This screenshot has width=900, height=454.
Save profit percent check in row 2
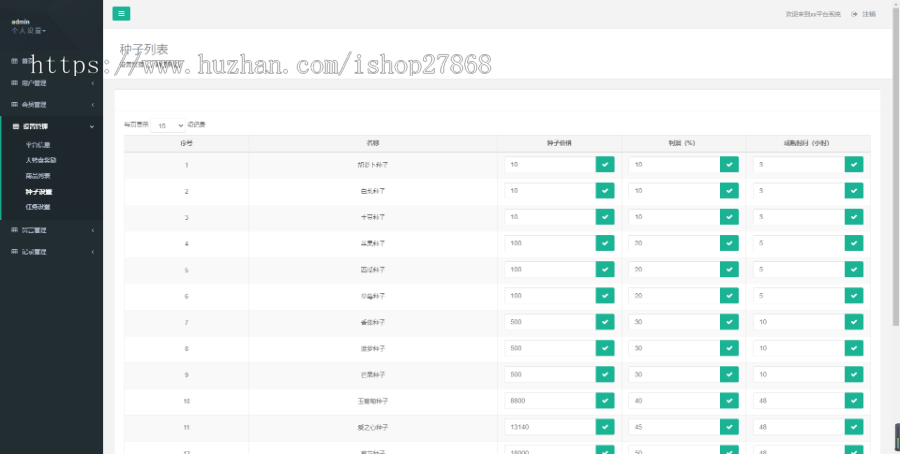(x=729, y=191)
